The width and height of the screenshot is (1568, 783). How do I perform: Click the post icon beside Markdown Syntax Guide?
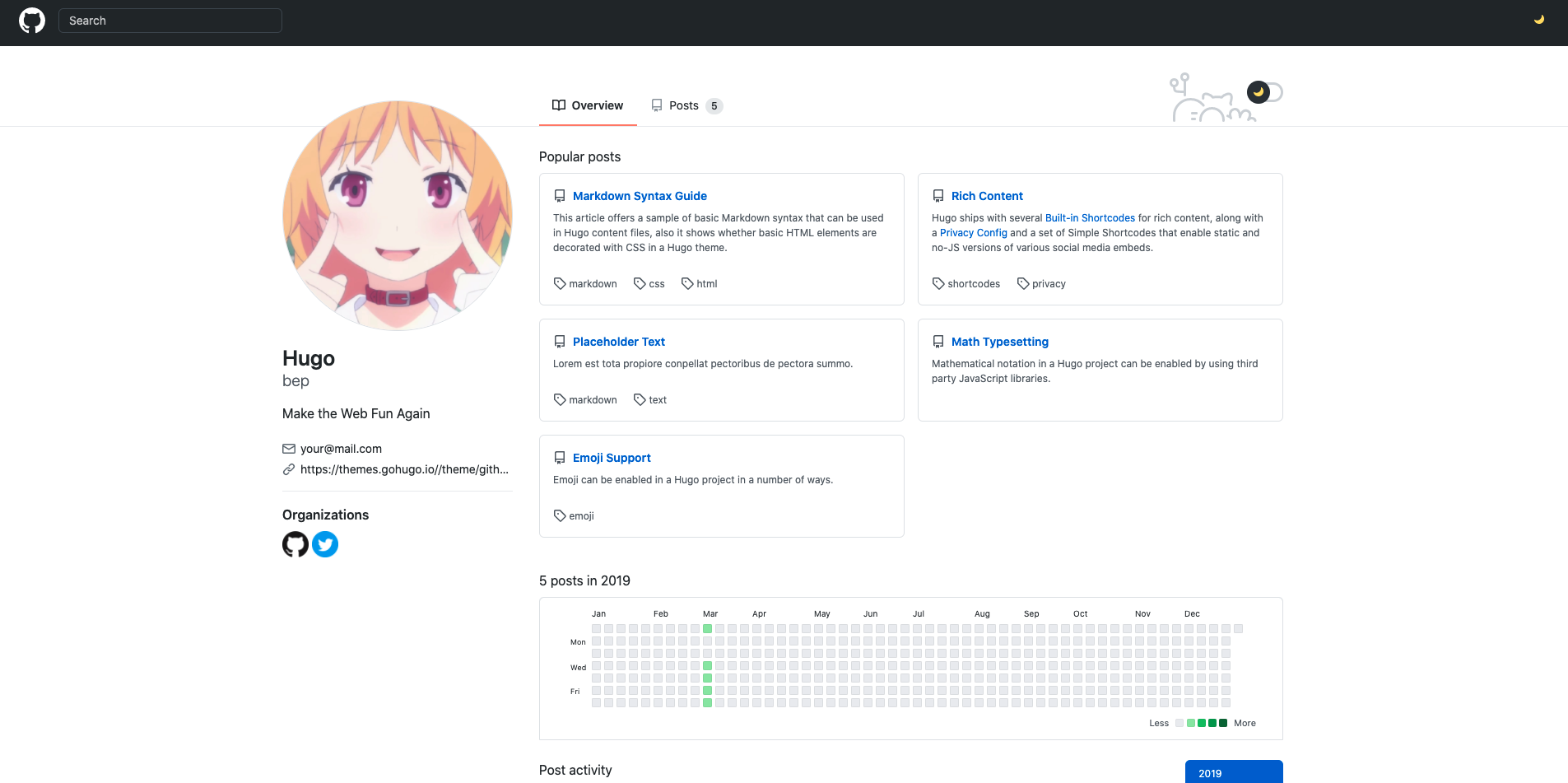(x=560, y=196)
